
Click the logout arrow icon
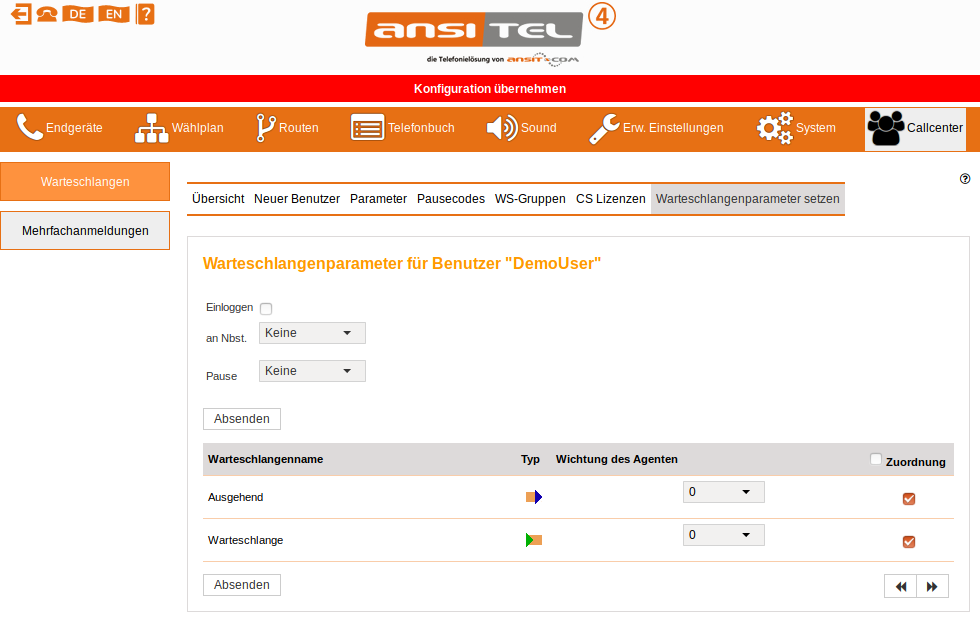[x=21, y=14]
